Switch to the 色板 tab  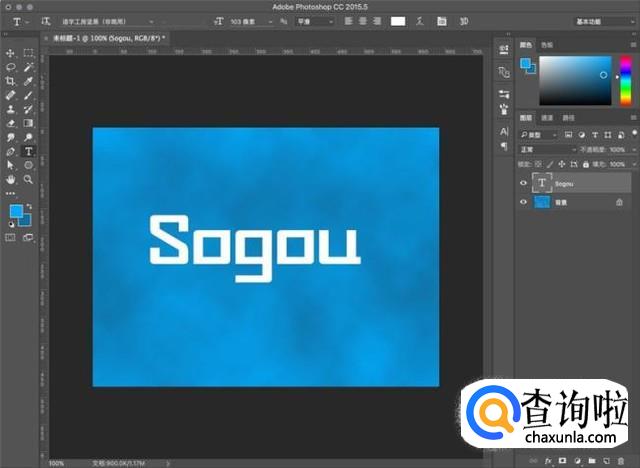[547, 45]
